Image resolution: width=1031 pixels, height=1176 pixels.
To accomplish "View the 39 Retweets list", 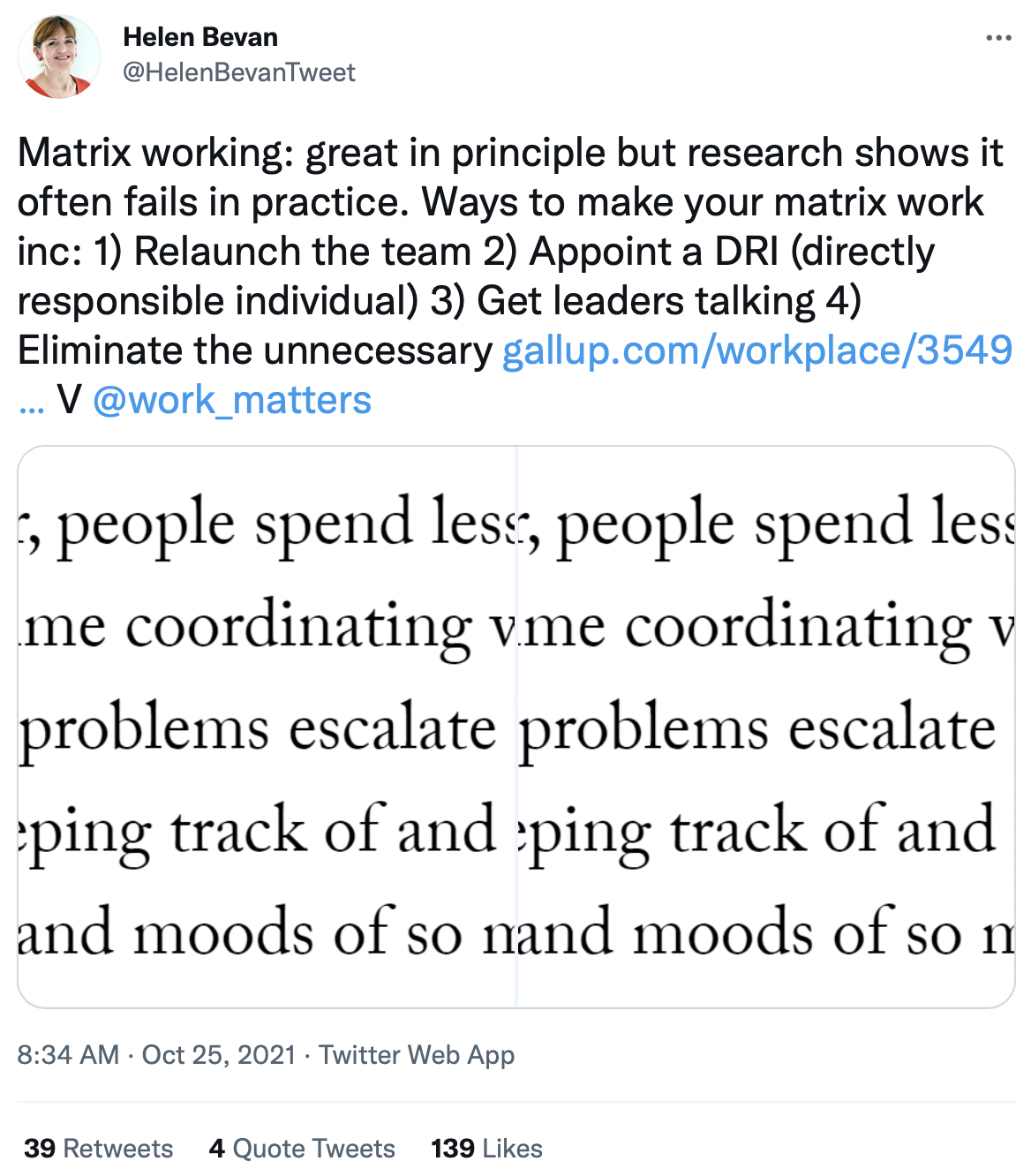I will (99, 1148).
